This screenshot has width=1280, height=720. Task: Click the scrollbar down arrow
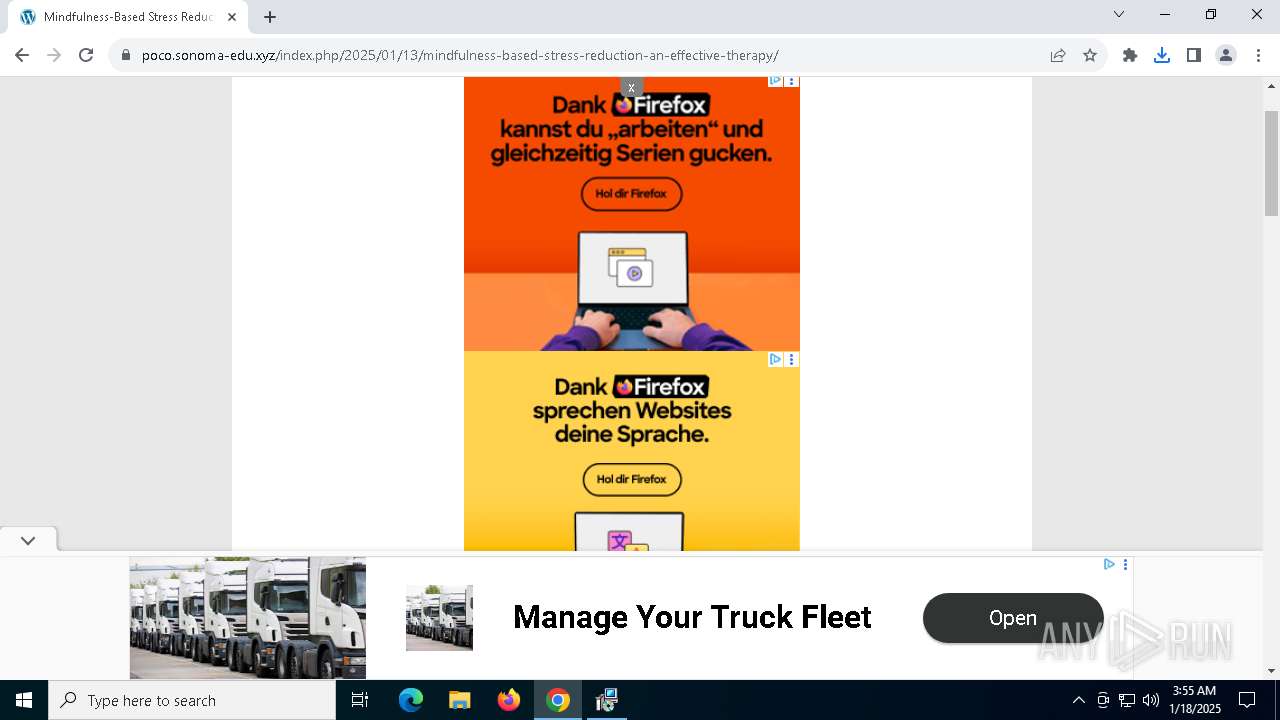1271,671
